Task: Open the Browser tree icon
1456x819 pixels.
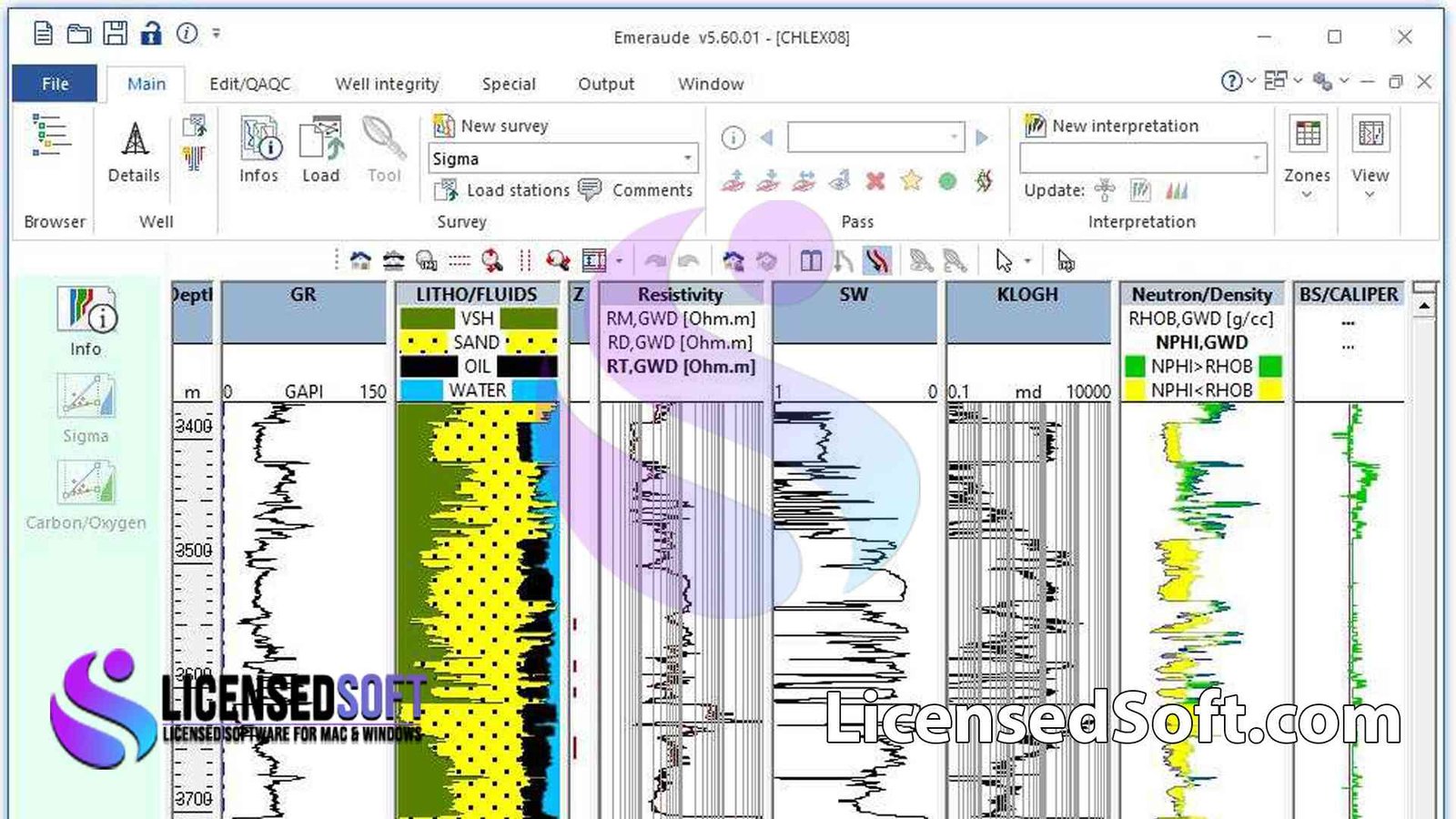Action: click(x=51, y=136)
